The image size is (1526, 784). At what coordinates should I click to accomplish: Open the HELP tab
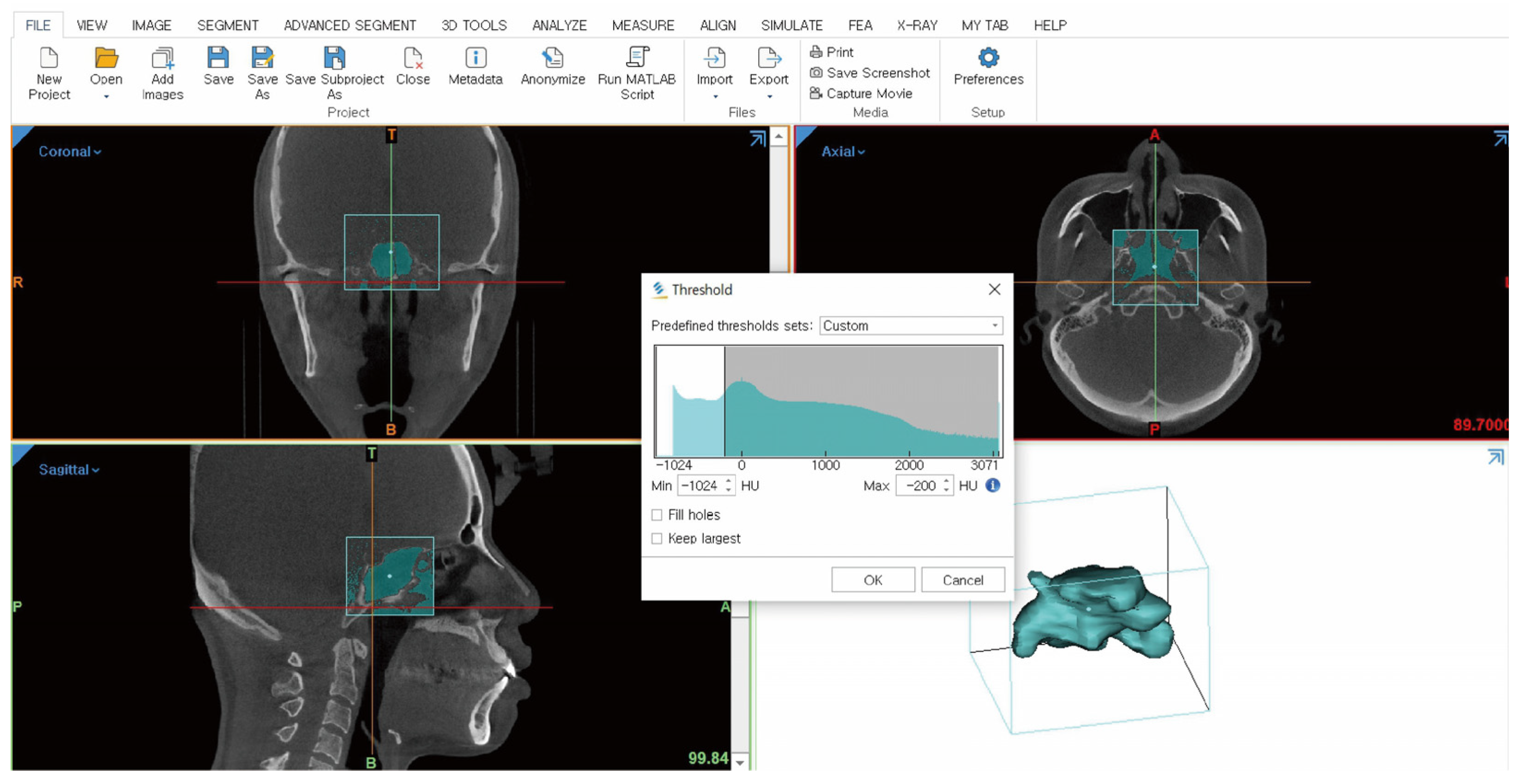(1050, 25)
